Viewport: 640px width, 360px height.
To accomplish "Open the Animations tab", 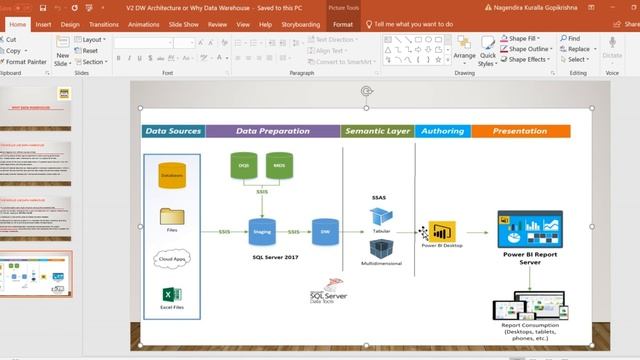I will pyautogui.click(x=144, y=24).
